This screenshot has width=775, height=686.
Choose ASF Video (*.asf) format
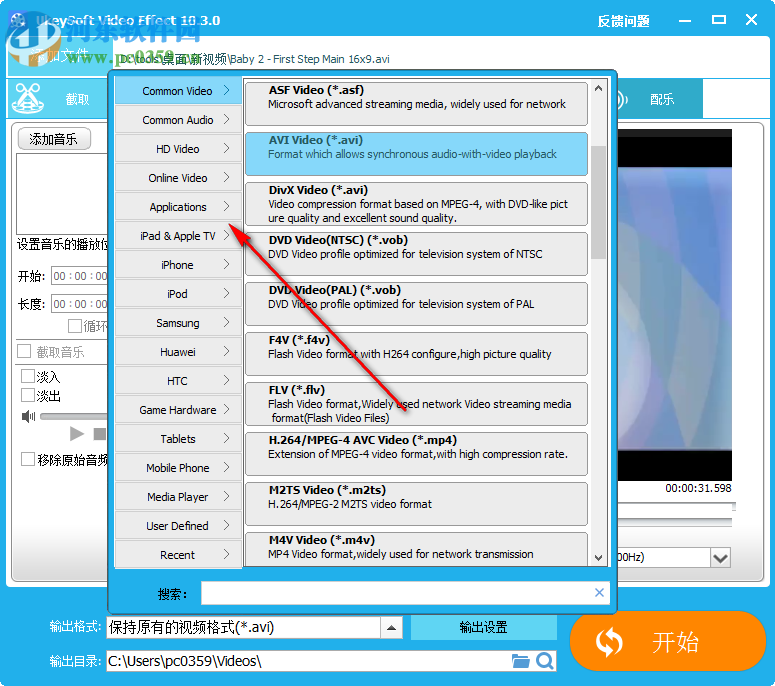(416, 104)
